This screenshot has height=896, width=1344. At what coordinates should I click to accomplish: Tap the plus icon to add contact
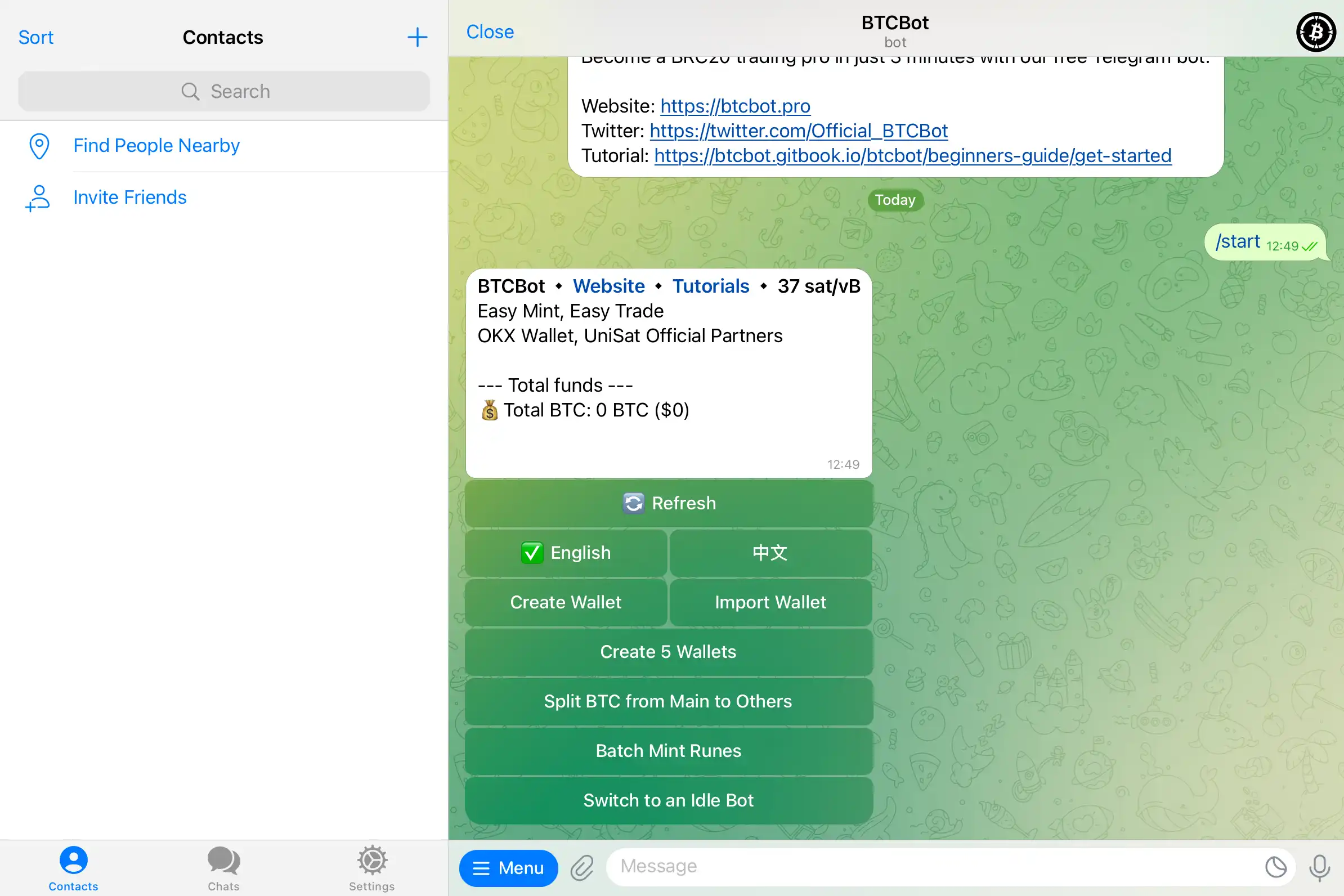tap(417, 37)
